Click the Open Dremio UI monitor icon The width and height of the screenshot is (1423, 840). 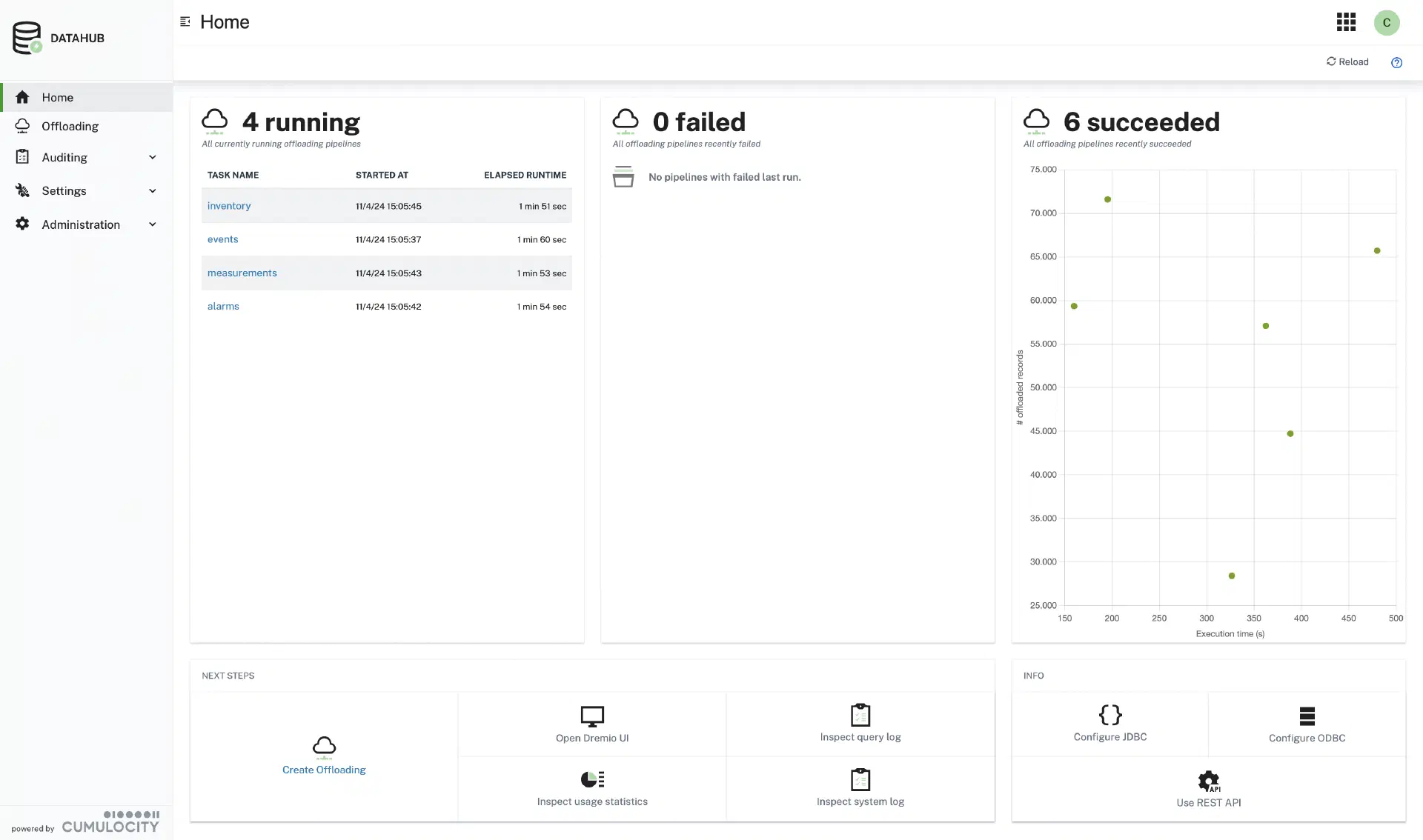(x=592, y=716)
